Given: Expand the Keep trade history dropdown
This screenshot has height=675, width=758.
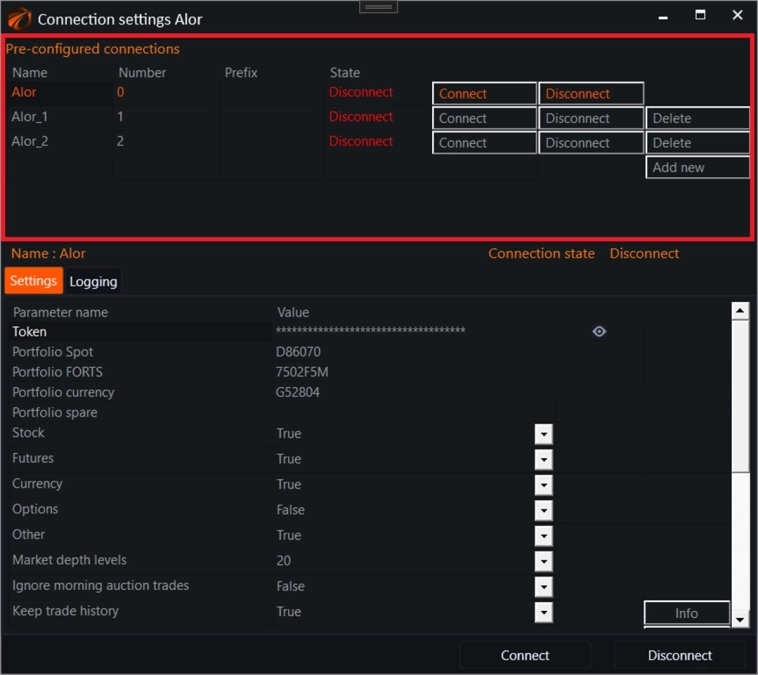Looking at the screenshot, I should click(x=543, y=612).
